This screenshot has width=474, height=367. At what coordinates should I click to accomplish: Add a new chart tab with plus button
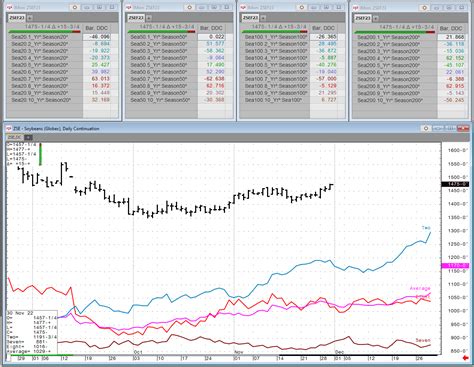29,137
